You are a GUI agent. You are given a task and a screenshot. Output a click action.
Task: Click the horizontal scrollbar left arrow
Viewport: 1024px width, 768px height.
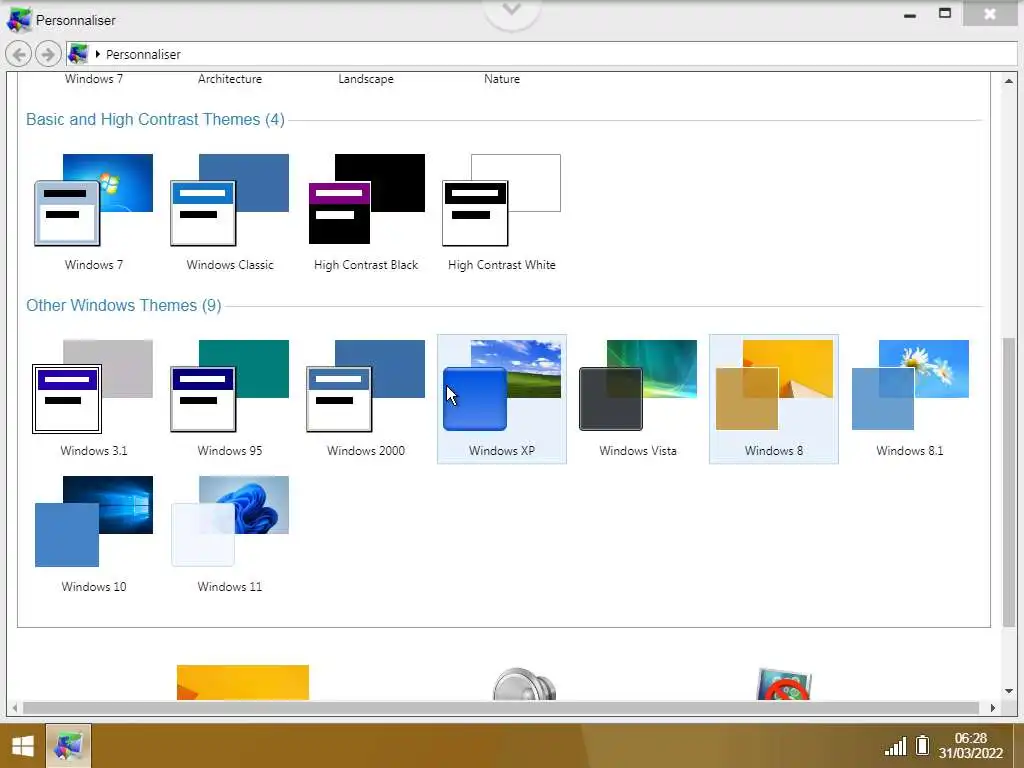pos(15,708)
